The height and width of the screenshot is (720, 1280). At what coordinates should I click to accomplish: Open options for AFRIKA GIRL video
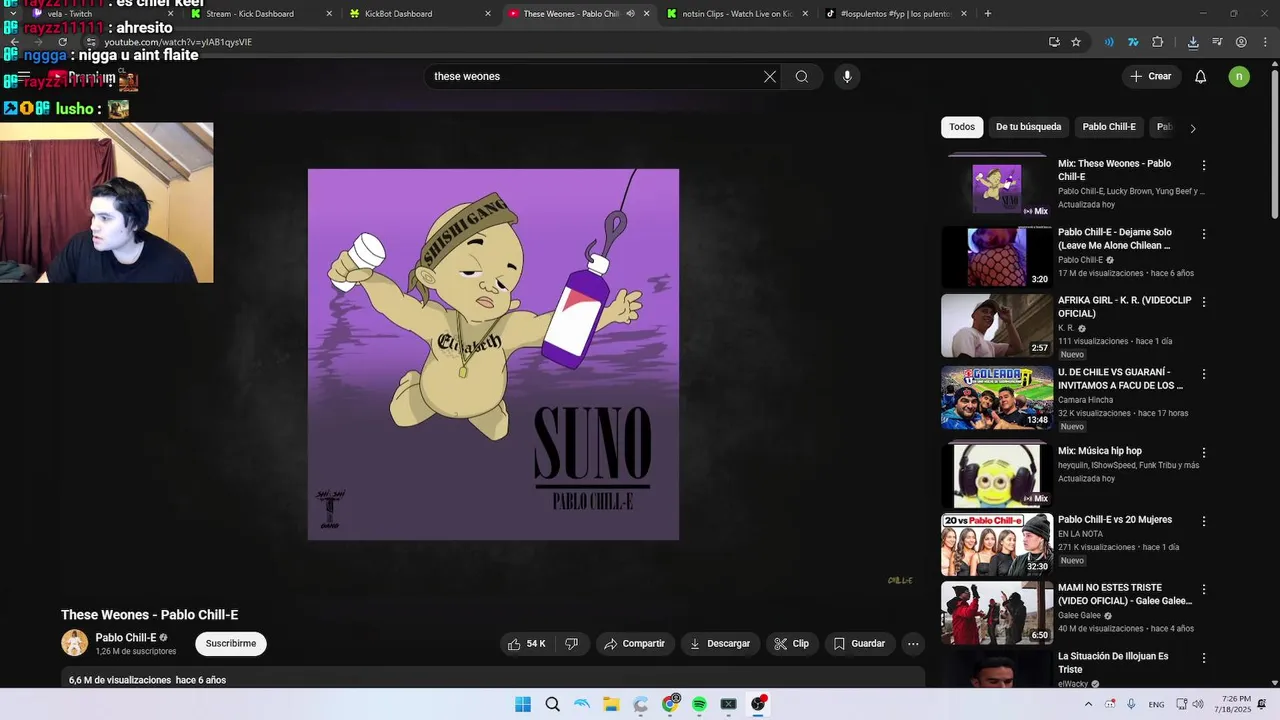(1204, 302)
